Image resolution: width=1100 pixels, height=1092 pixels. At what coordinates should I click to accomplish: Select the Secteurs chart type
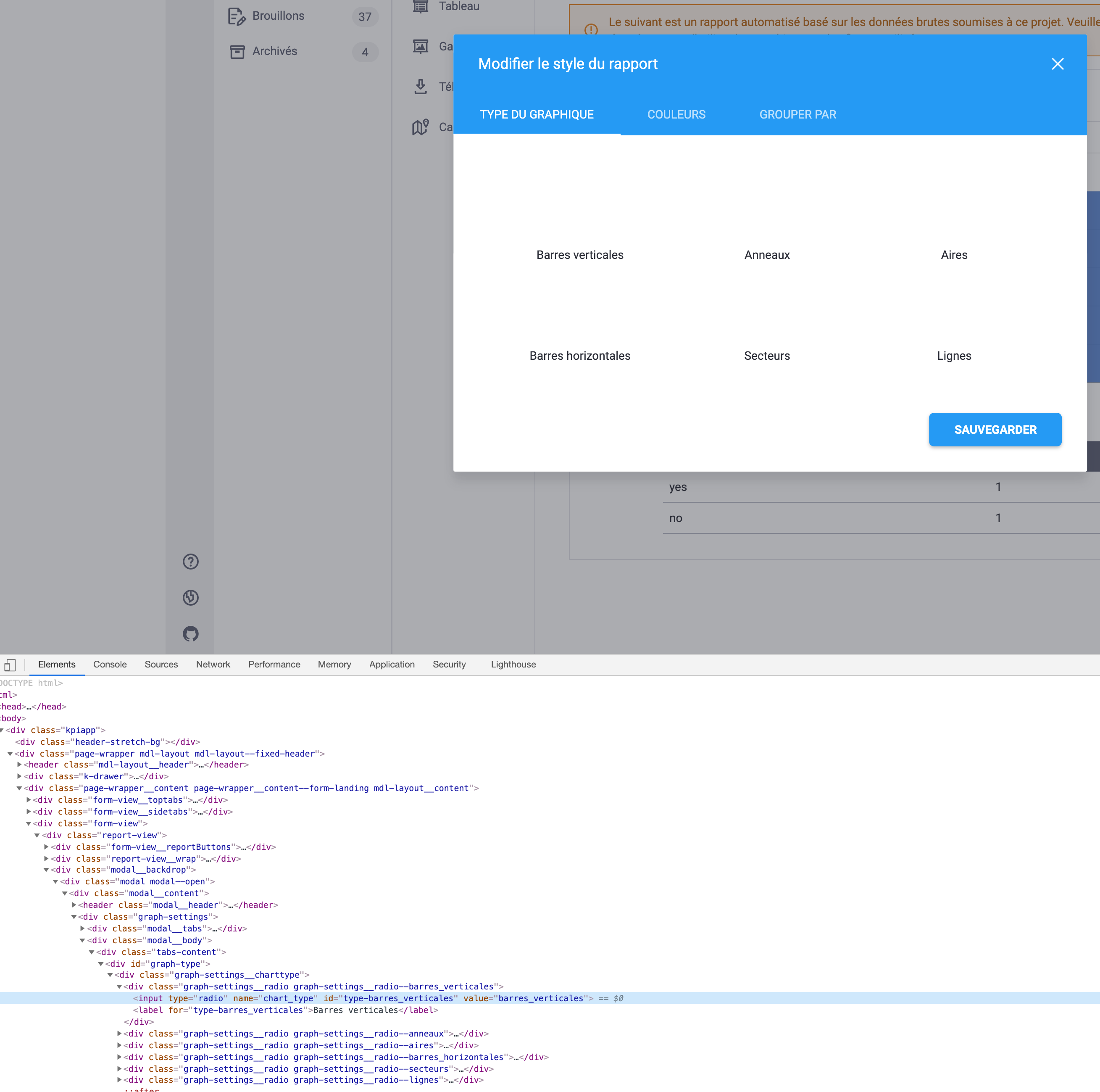[x=767, y=356]
